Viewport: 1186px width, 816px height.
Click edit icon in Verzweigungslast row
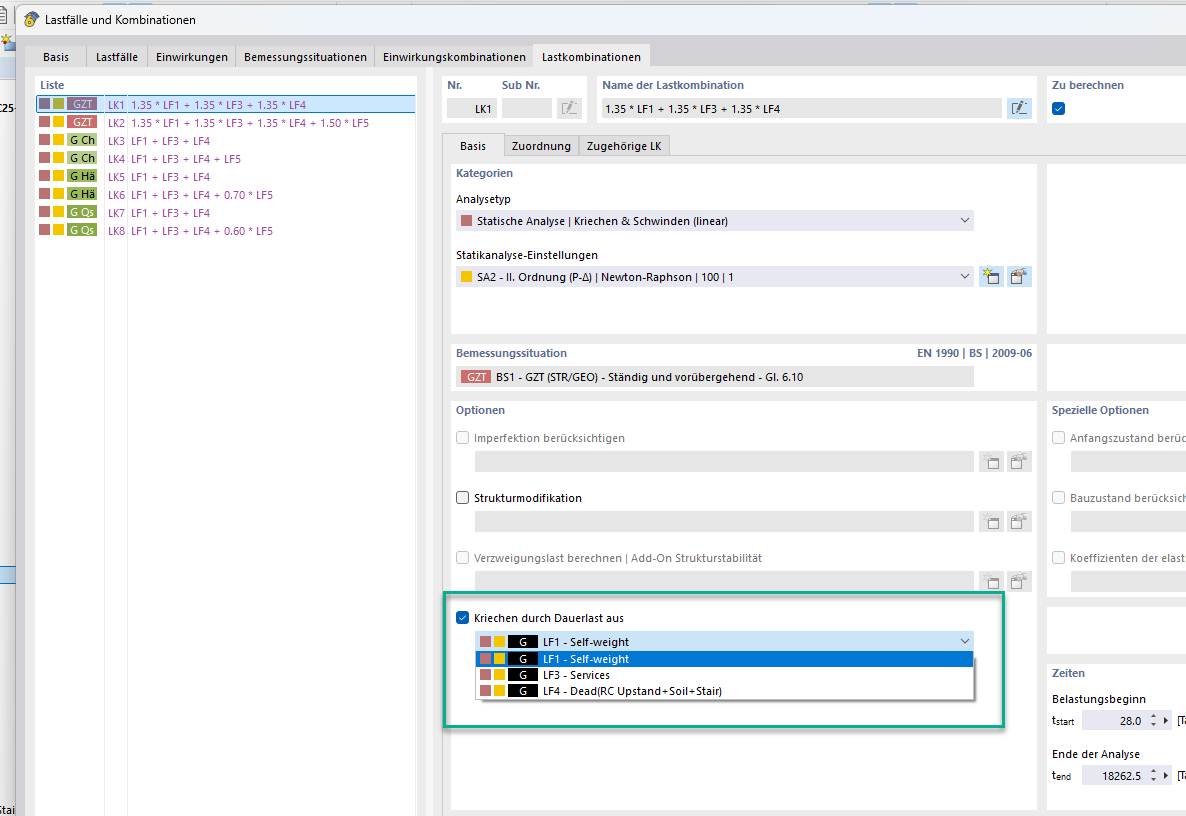(1019, 581)
